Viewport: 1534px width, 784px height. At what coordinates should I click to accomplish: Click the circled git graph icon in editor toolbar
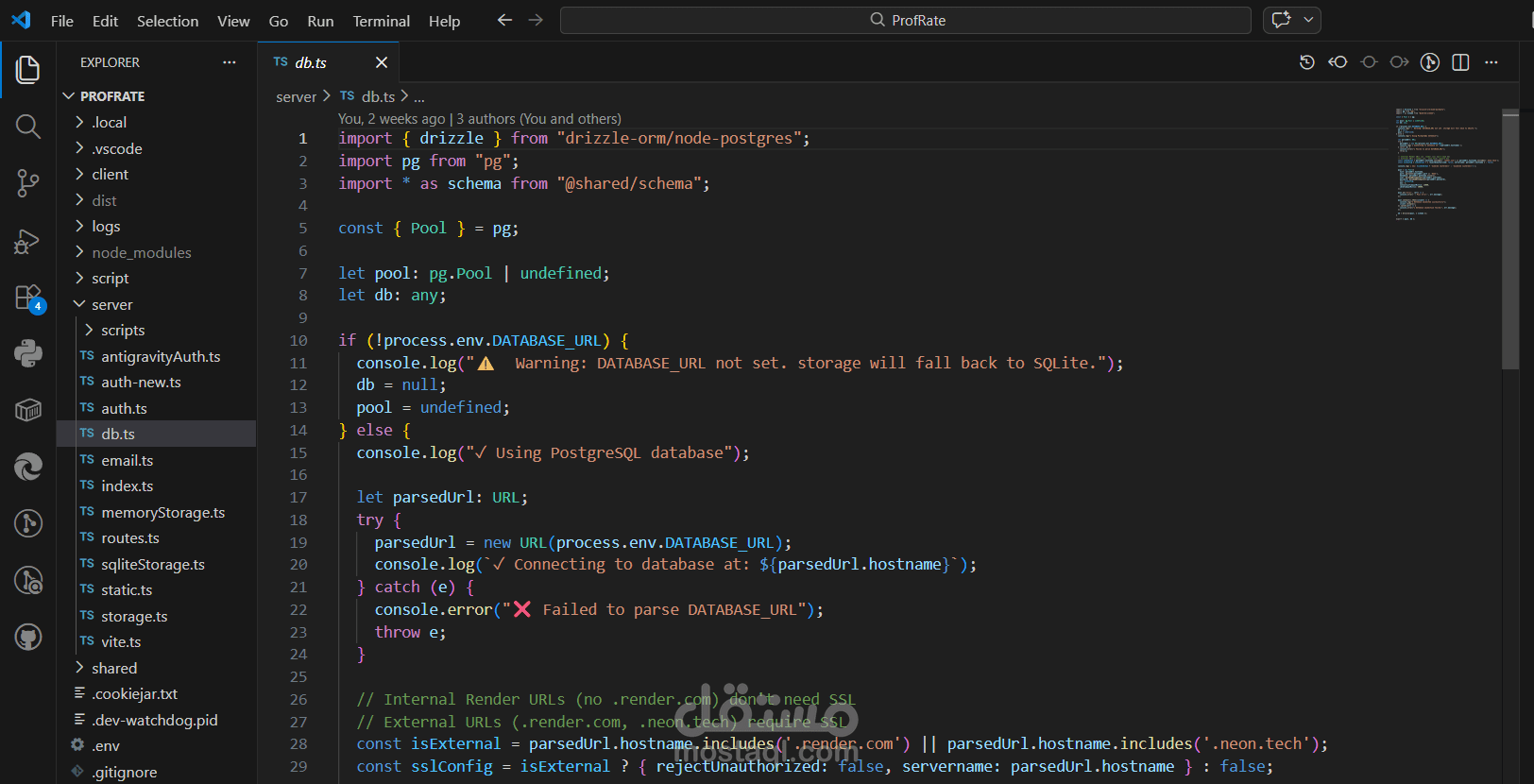[1430, 62]
